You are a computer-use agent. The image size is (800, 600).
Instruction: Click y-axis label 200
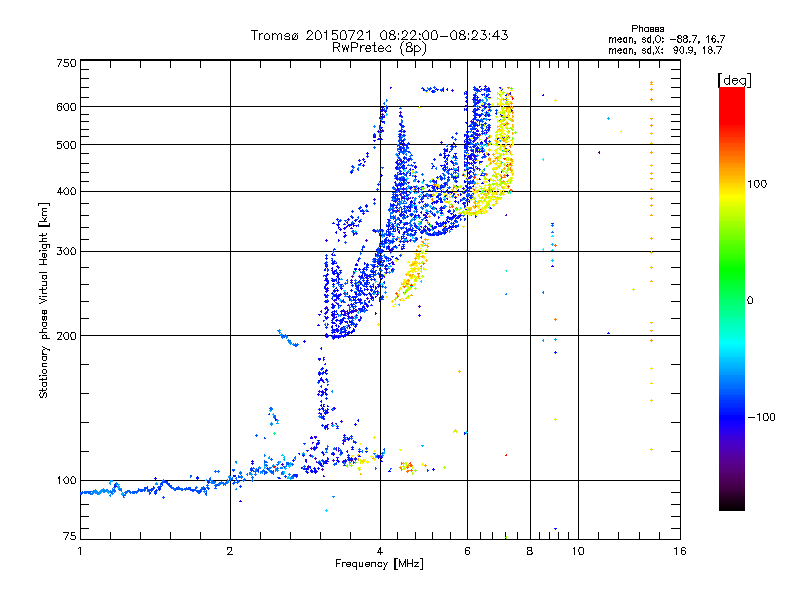click(x=66, y=336)
